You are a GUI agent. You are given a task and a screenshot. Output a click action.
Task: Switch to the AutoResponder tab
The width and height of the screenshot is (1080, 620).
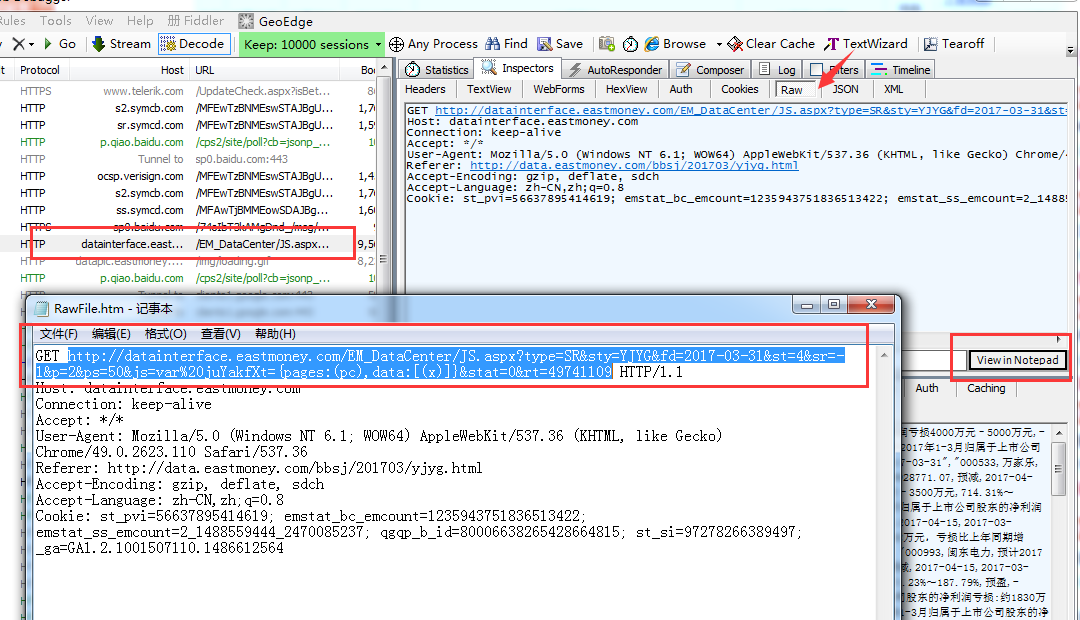click(x=615, y=70)
